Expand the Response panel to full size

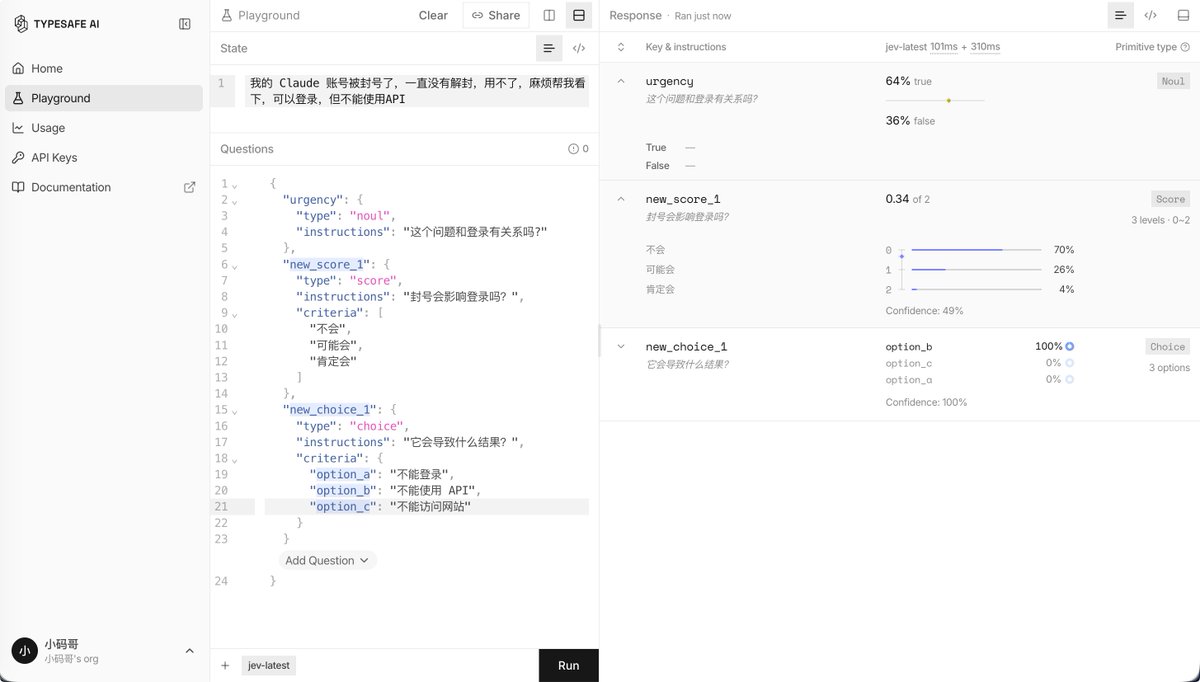(x=1181, y=15)
